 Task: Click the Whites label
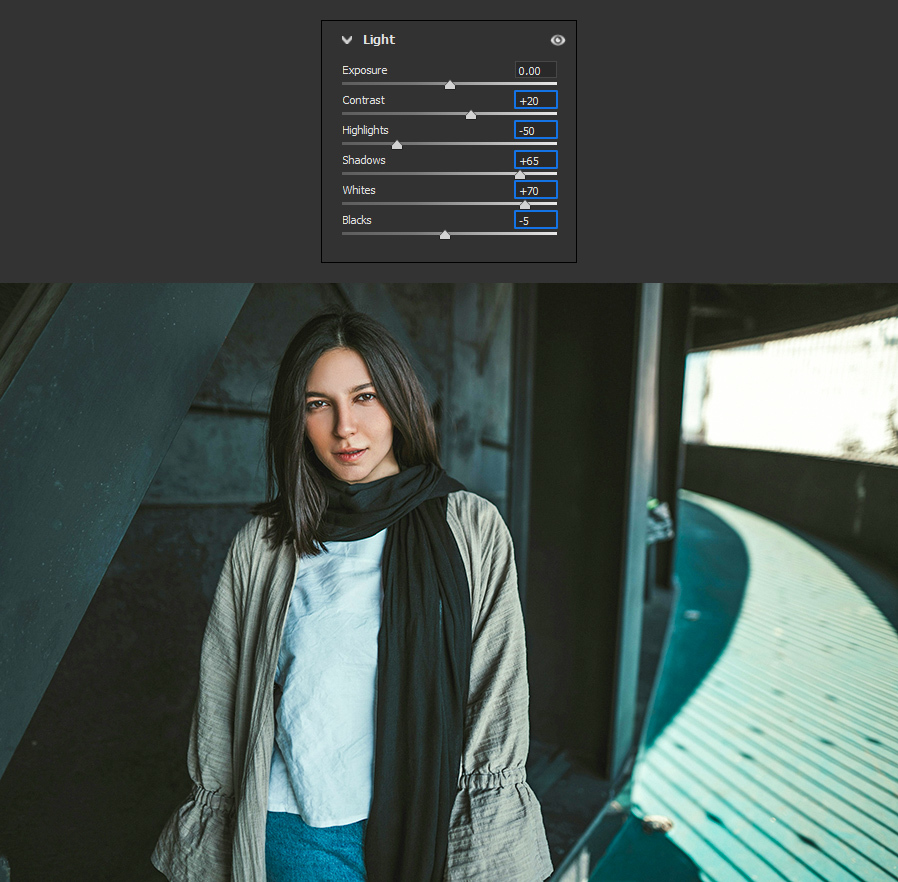pyautogui.click(x=359, y=190)
